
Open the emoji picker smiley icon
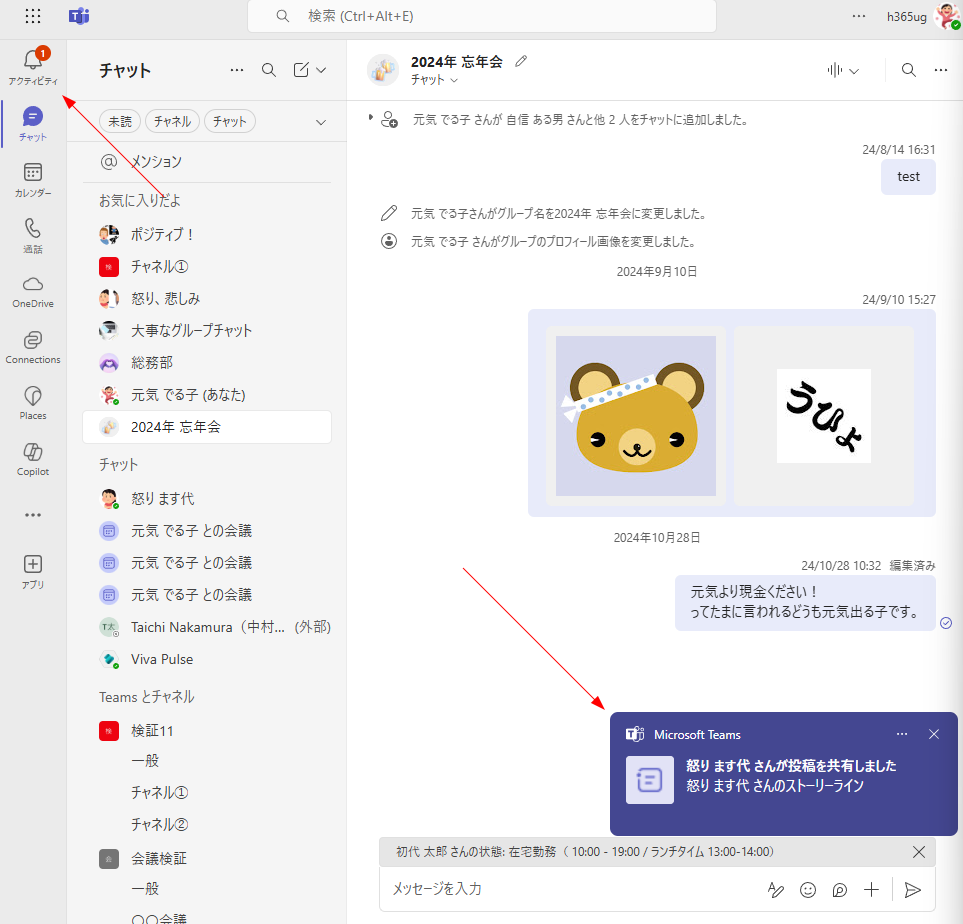pyautogui.click(x=808, y=890)
